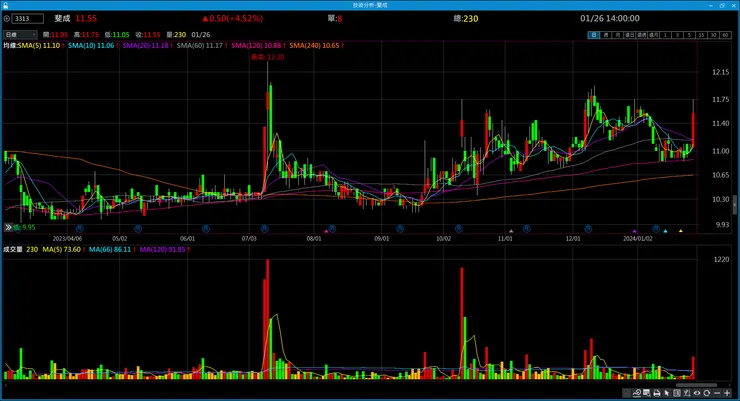This screenshot has height=401, width=740.
Task: Open the 日線 chart period dropdown
Action: coord(20,34)
